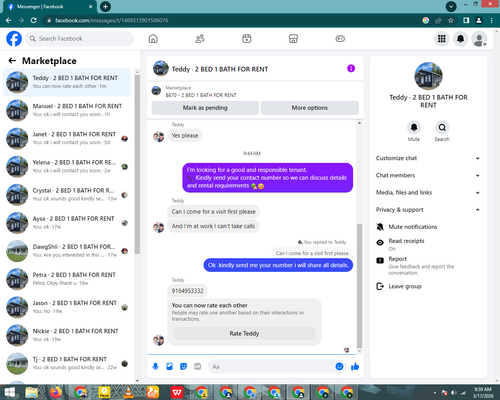500x400 pixels.
Task: Click the Search Facebook field
Action: click(80, 39)
